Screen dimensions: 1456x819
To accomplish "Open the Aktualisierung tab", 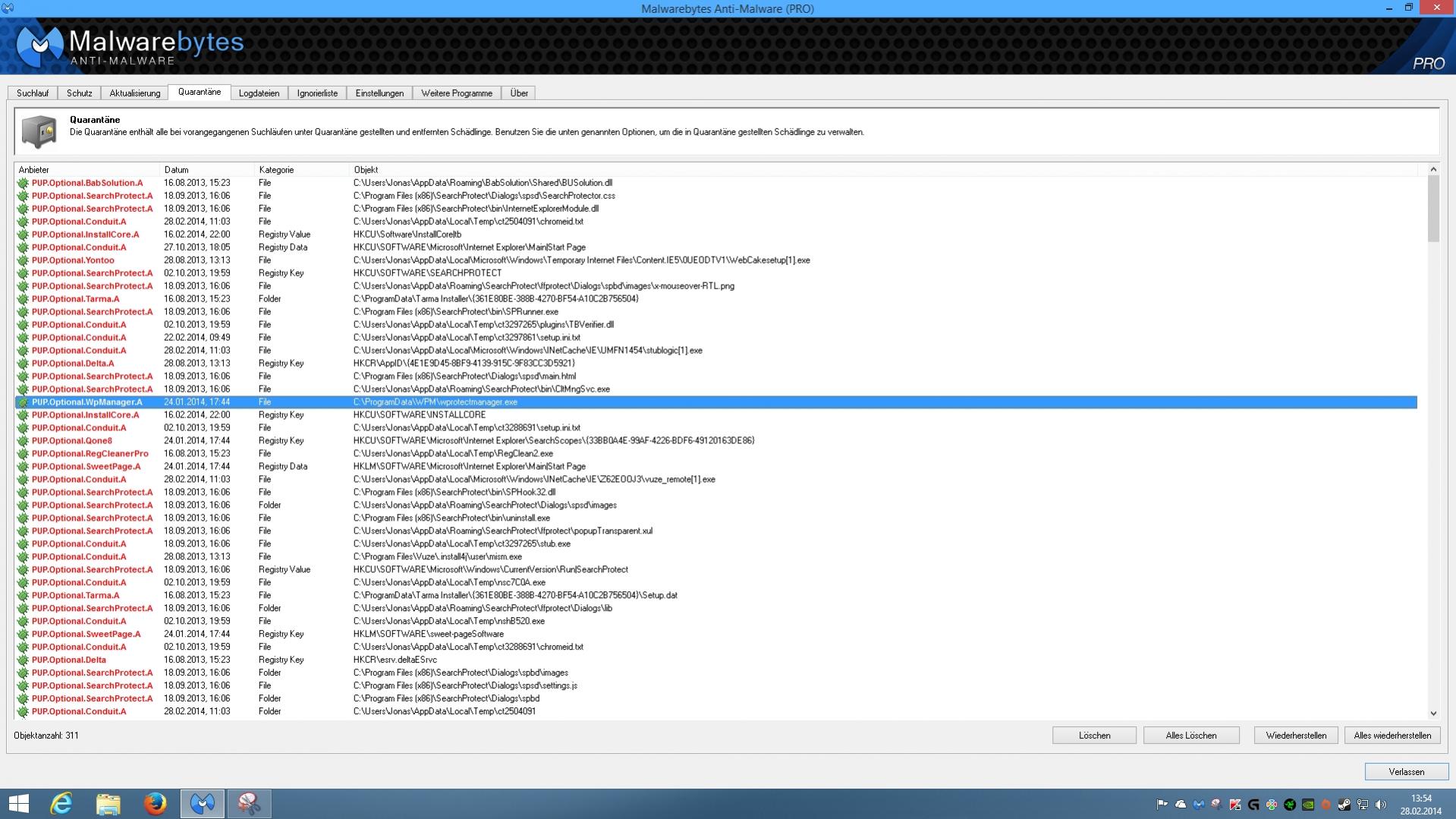I will tap(134, 93).
